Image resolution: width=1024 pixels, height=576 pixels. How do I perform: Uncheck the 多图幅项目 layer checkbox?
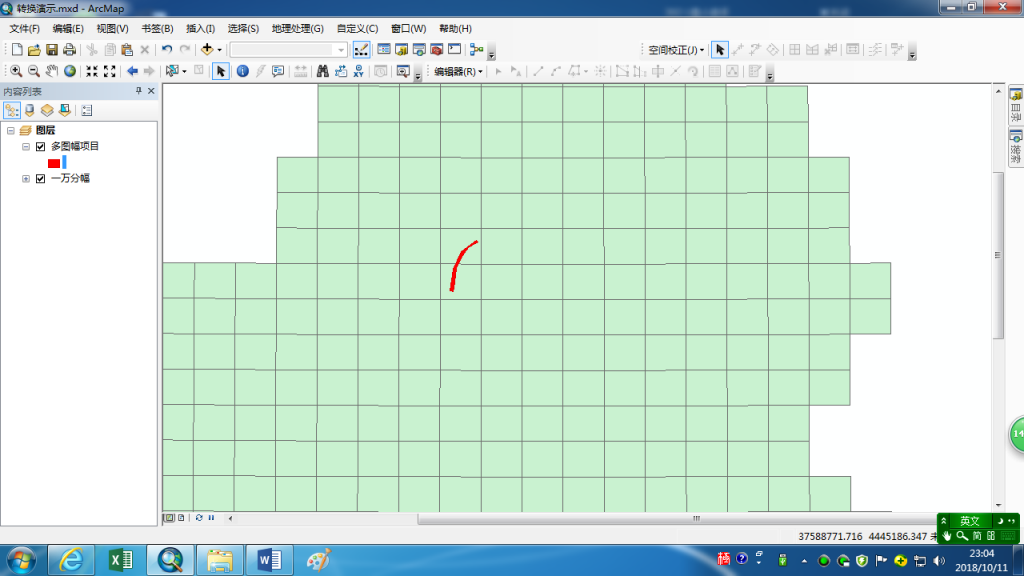tap(41, 147)
